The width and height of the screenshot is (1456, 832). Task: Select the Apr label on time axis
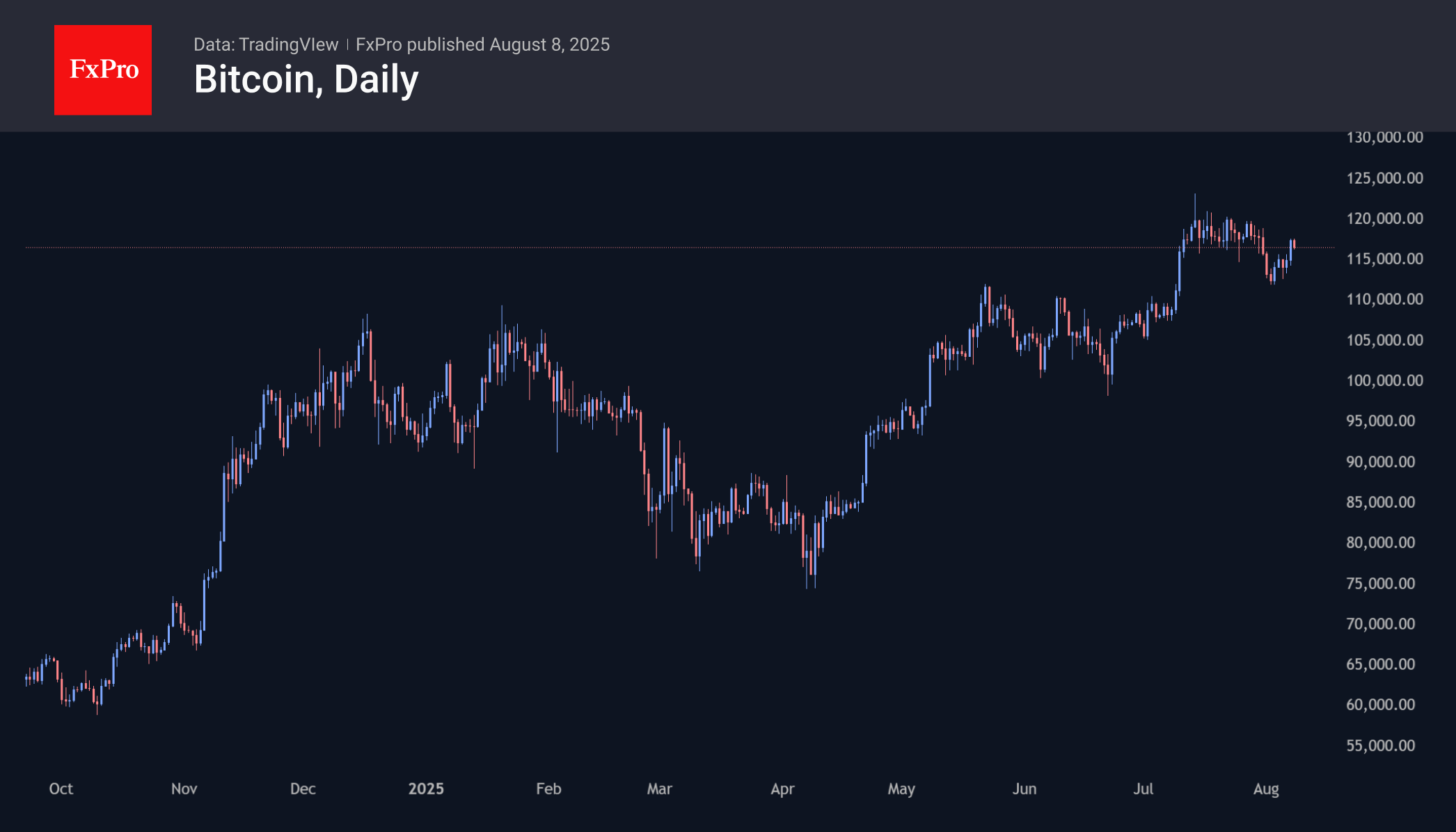click(782, 789)
